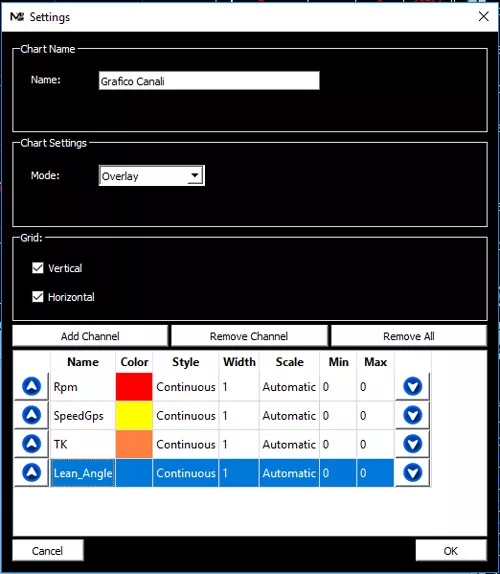Pick the red color swatch for Rpm

134,387
